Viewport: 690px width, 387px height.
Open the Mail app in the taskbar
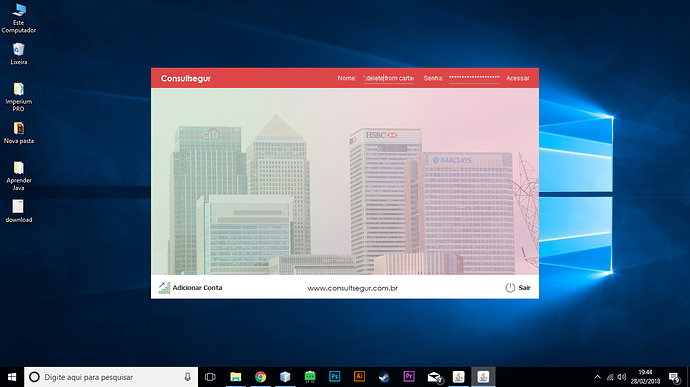[434, 377]
